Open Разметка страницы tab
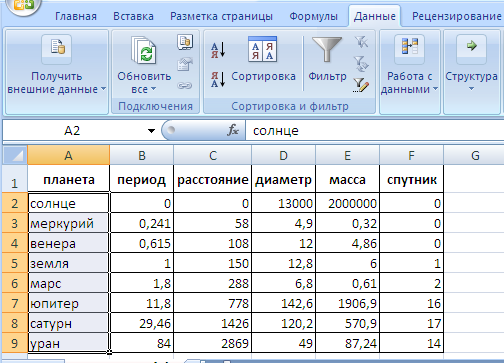The height and width of the screenshot is (363, 504). [x=221, y=16]
